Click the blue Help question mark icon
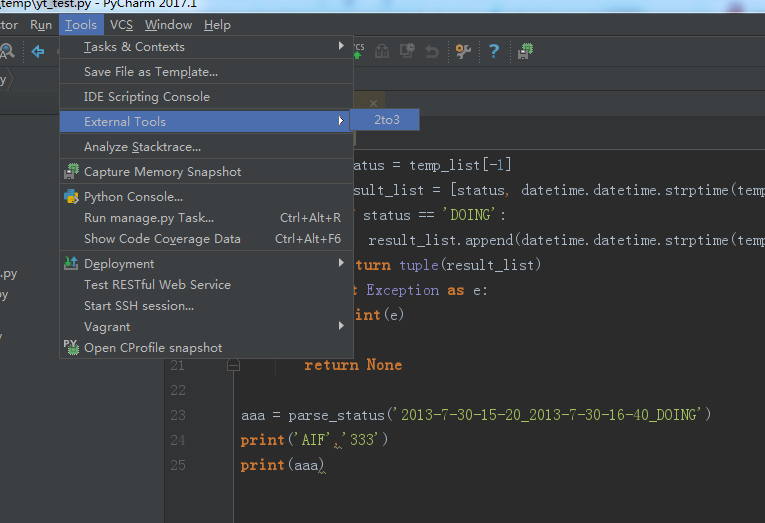This screenshot has height=523, width=765. (494, 51)
